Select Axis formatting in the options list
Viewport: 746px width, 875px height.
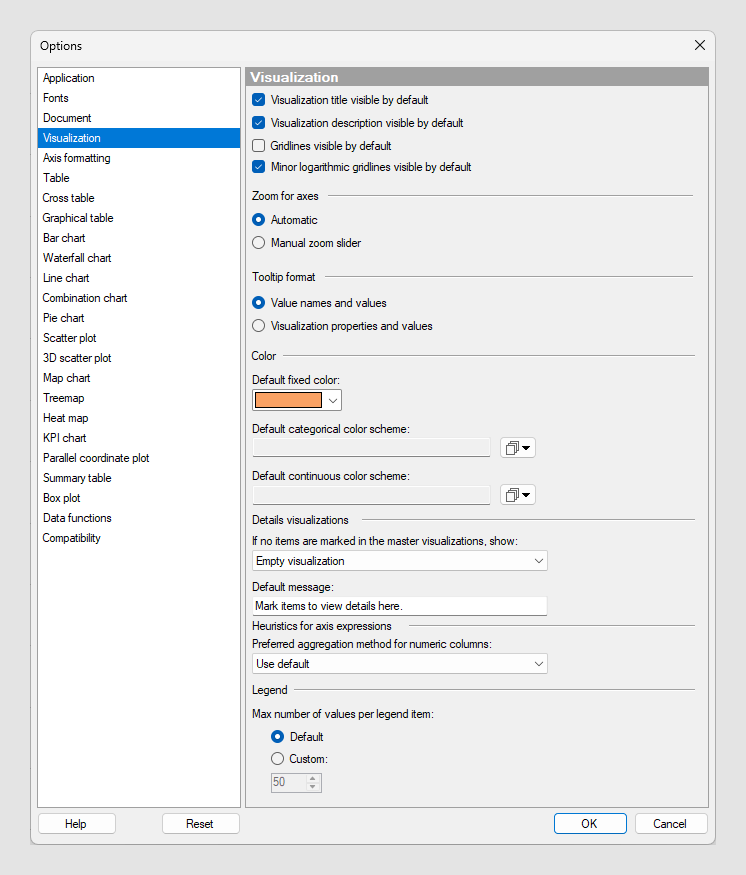tap(139, 158)
